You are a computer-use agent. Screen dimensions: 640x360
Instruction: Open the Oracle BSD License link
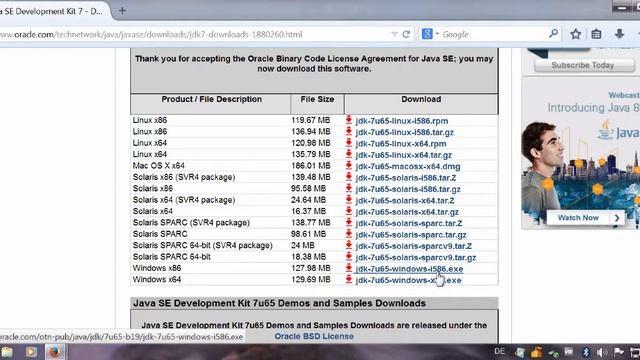tap(314, 336)
